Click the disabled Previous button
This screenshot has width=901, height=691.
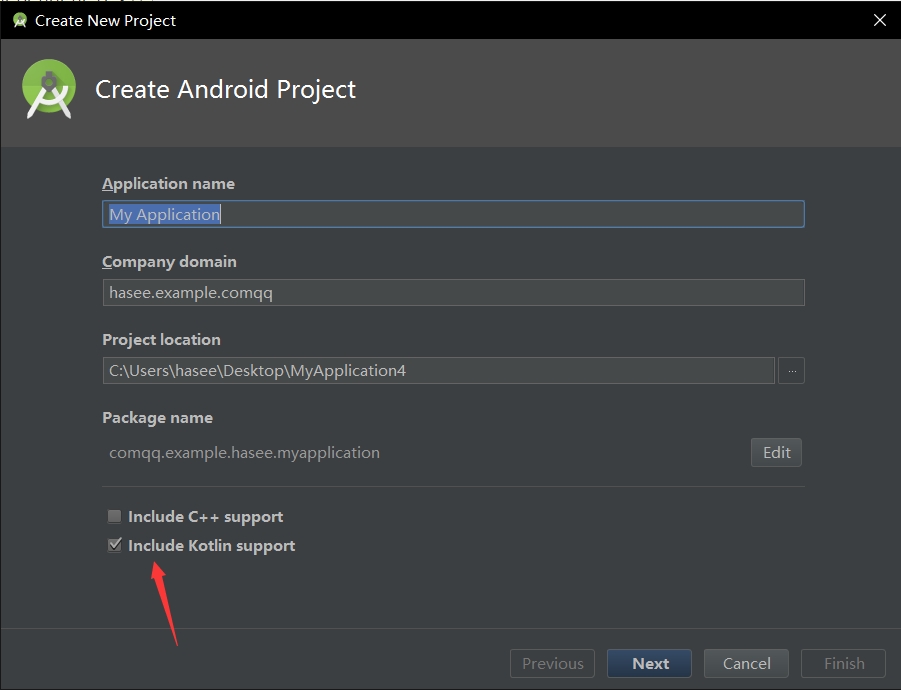tap(552, 663)
